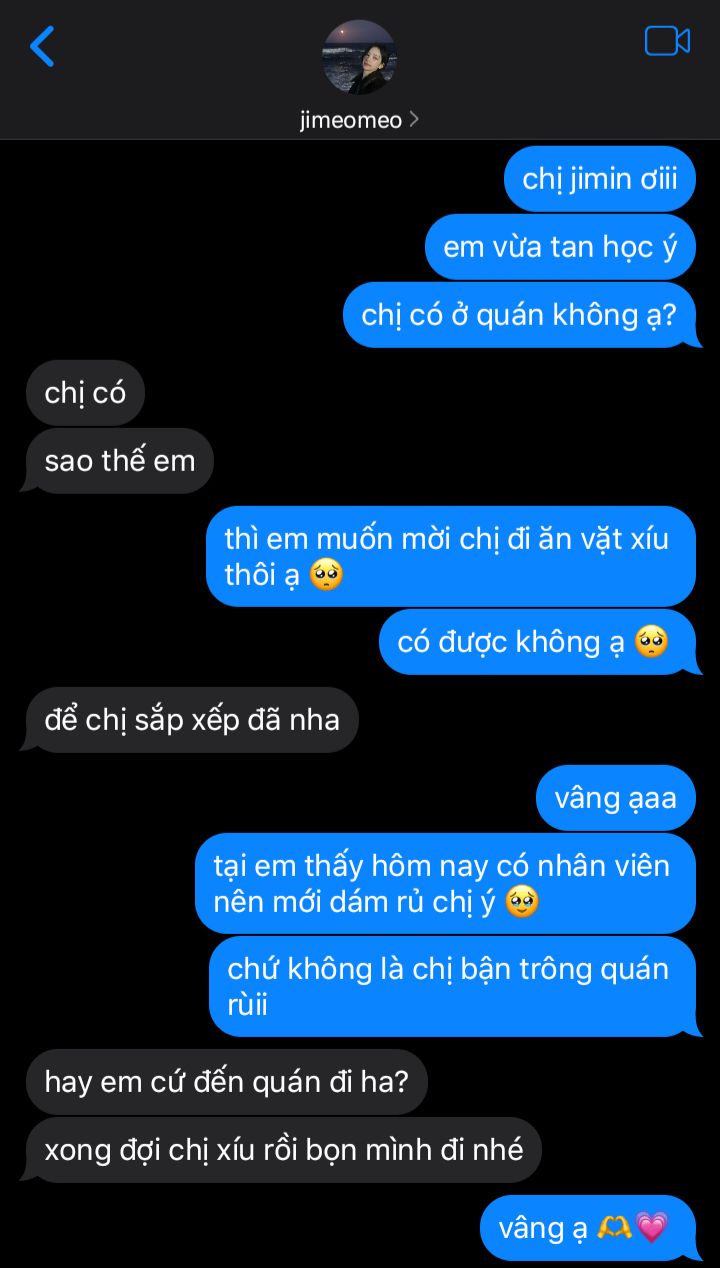Tap the blue bubble "vâng ạaa"

pyautogui.click(x=616, y=798)
